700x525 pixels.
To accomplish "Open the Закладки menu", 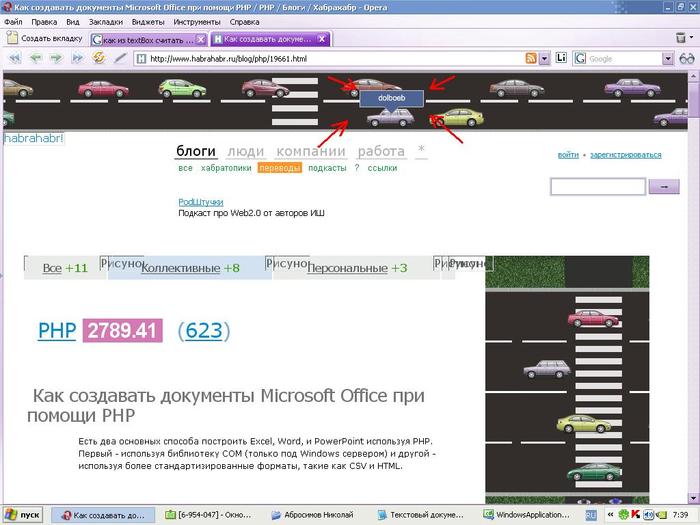I will pyautogui.click(x=106, y=22).
